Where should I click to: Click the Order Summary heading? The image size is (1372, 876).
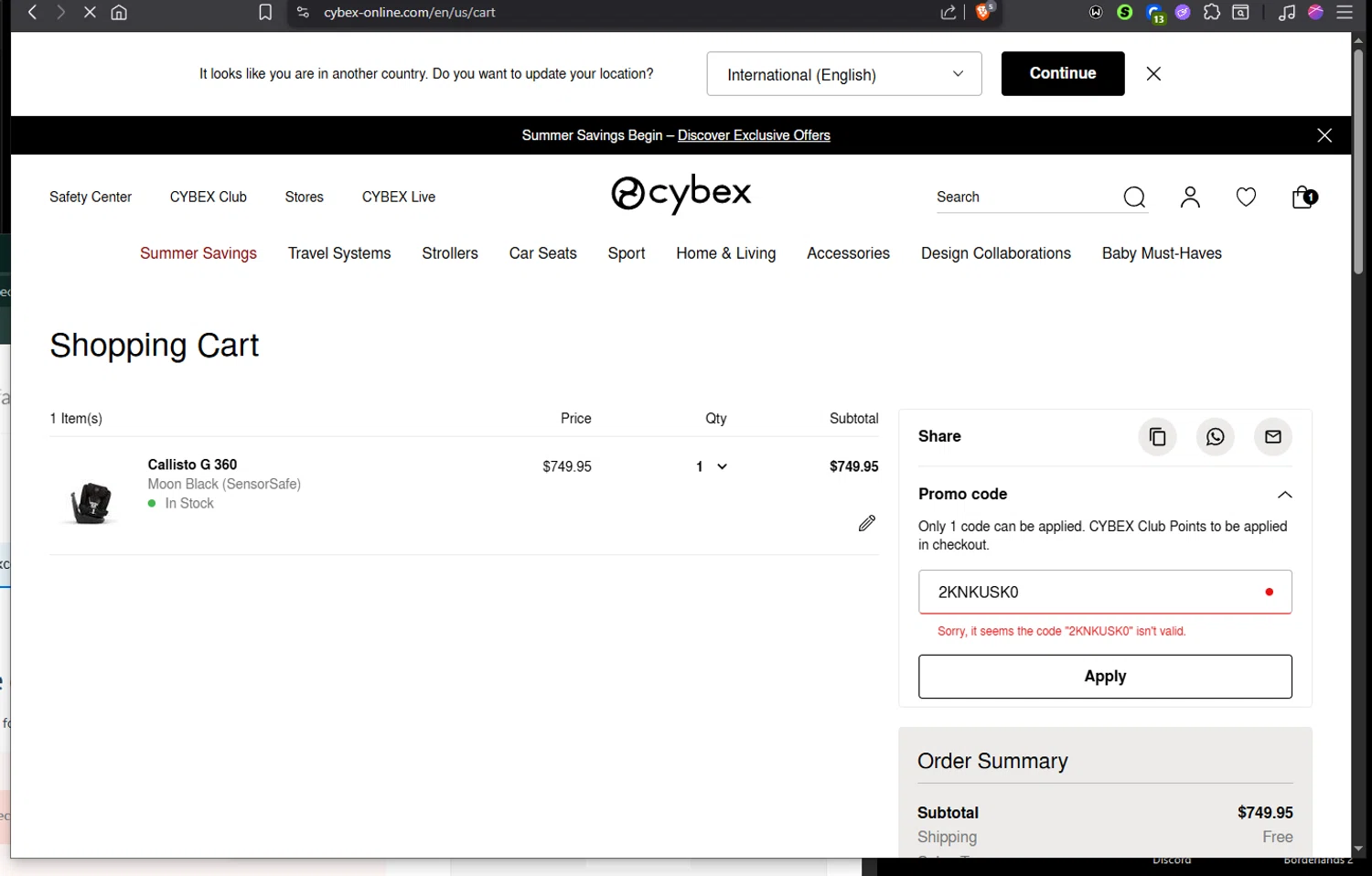pos(992,762)
